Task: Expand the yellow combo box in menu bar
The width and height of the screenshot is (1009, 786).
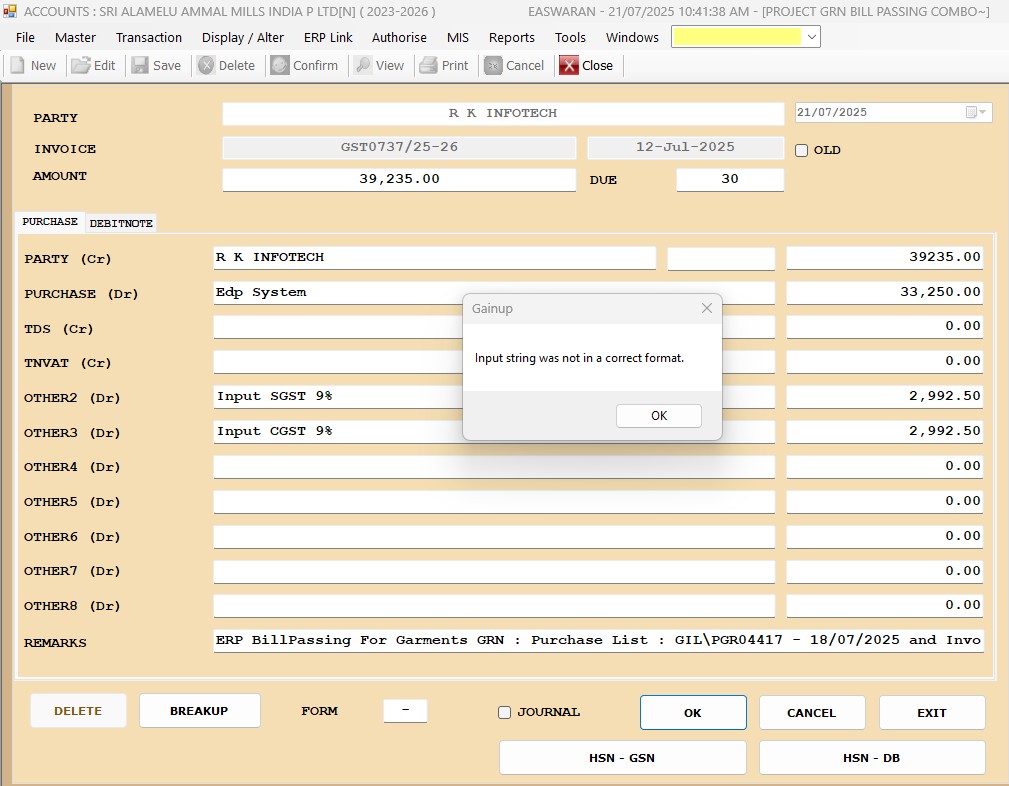Action: tap(811, 37)
